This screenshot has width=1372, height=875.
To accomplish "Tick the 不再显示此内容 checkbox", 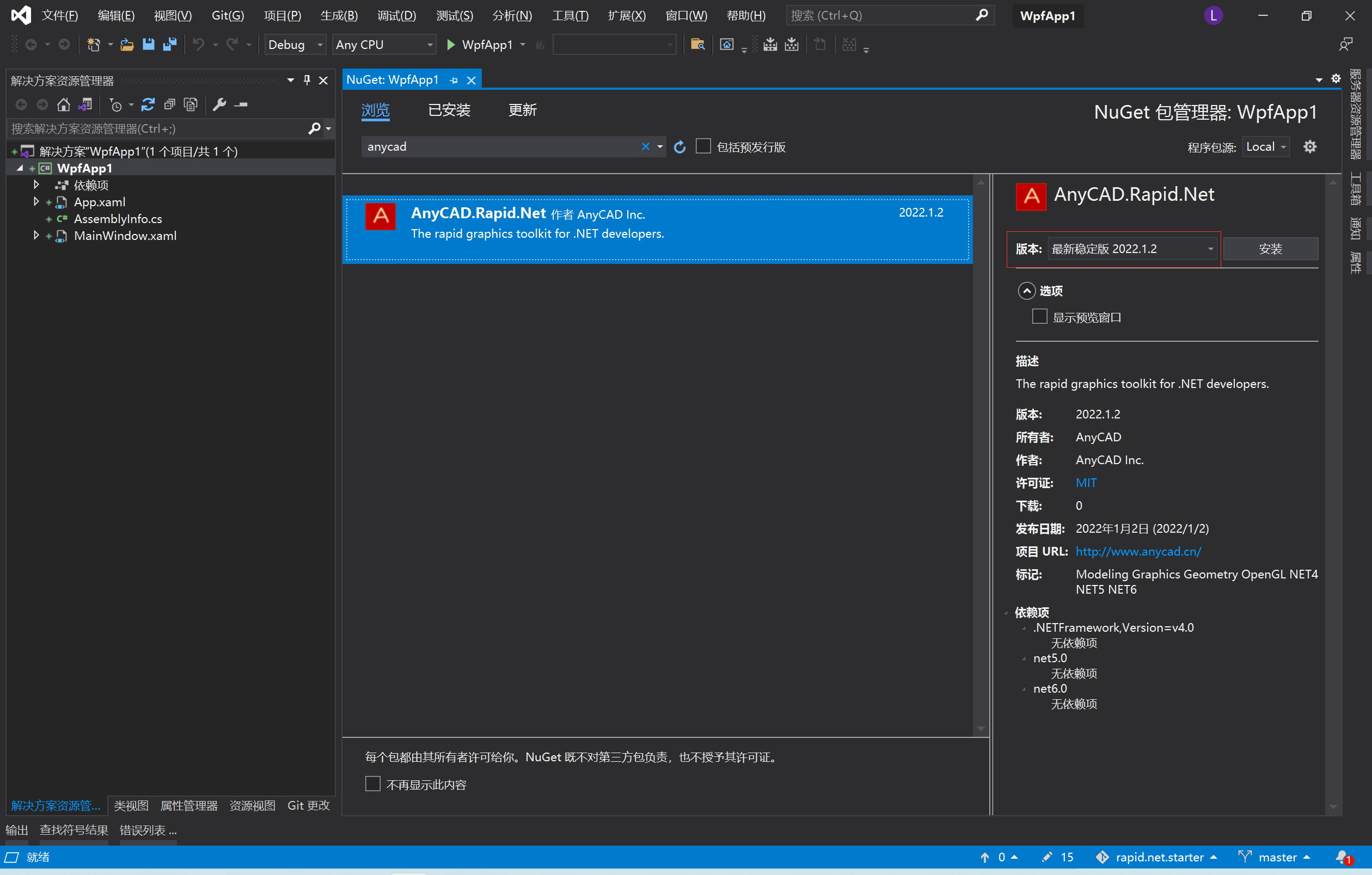I will tap(372, 784).
